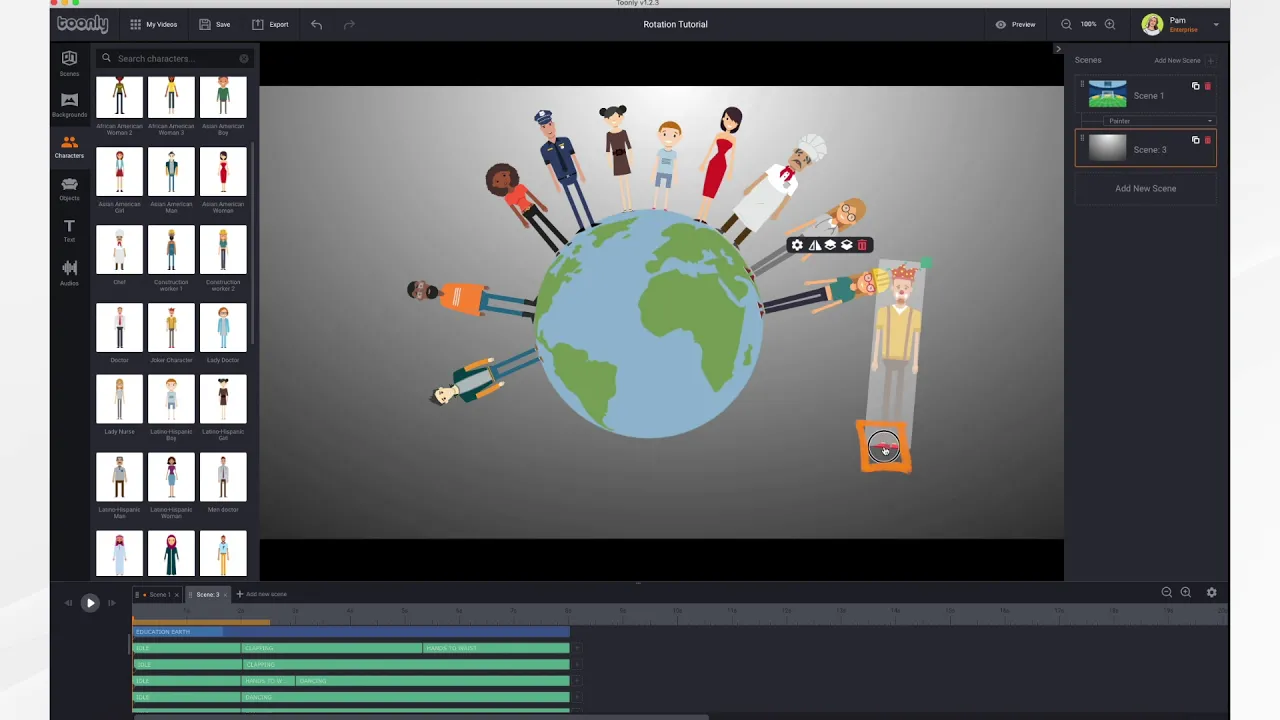Select Scene 1 thumbnail
The height and width of the screenshot is (720, 1280).
1107,95
